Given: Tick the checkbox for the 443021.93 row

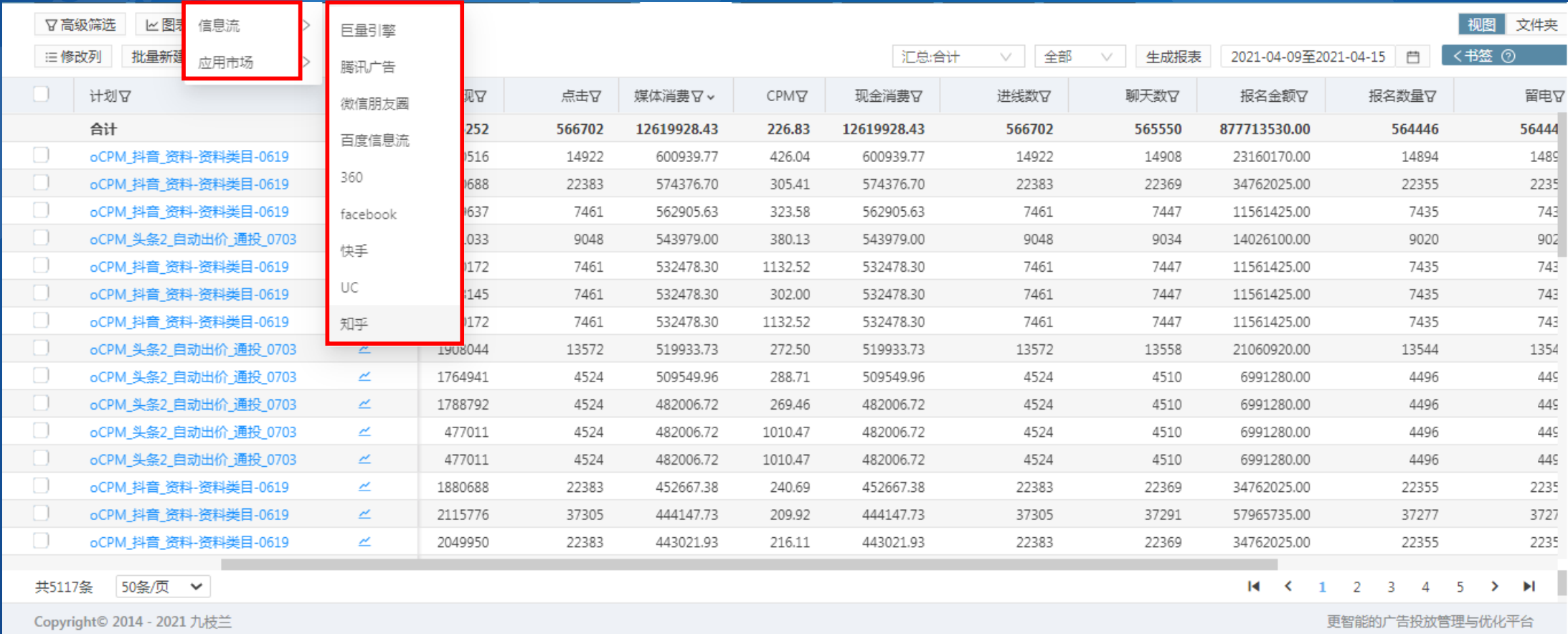Looking at the screenshot, I should (x=41, y=541).
